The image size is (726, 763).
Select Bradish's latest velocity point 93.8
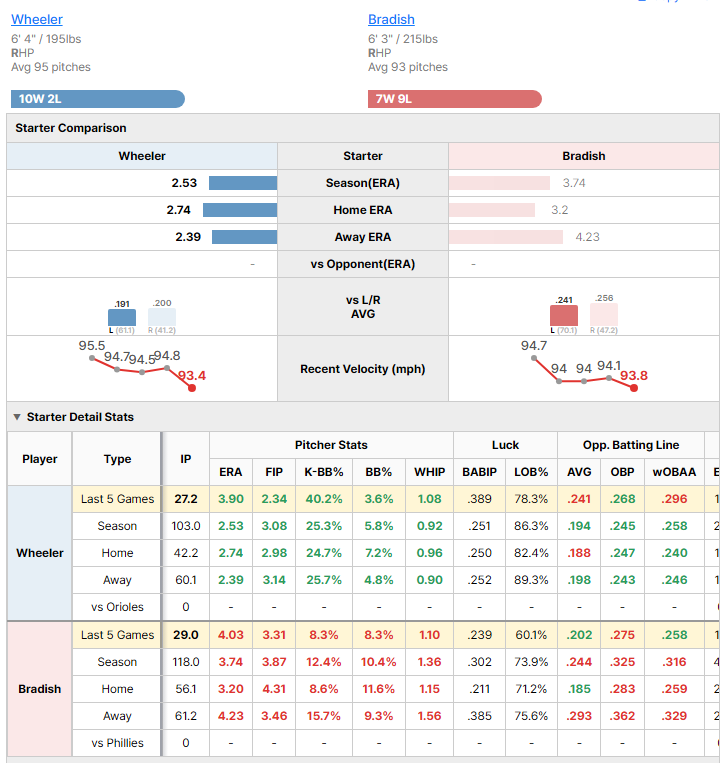(634, 388)
